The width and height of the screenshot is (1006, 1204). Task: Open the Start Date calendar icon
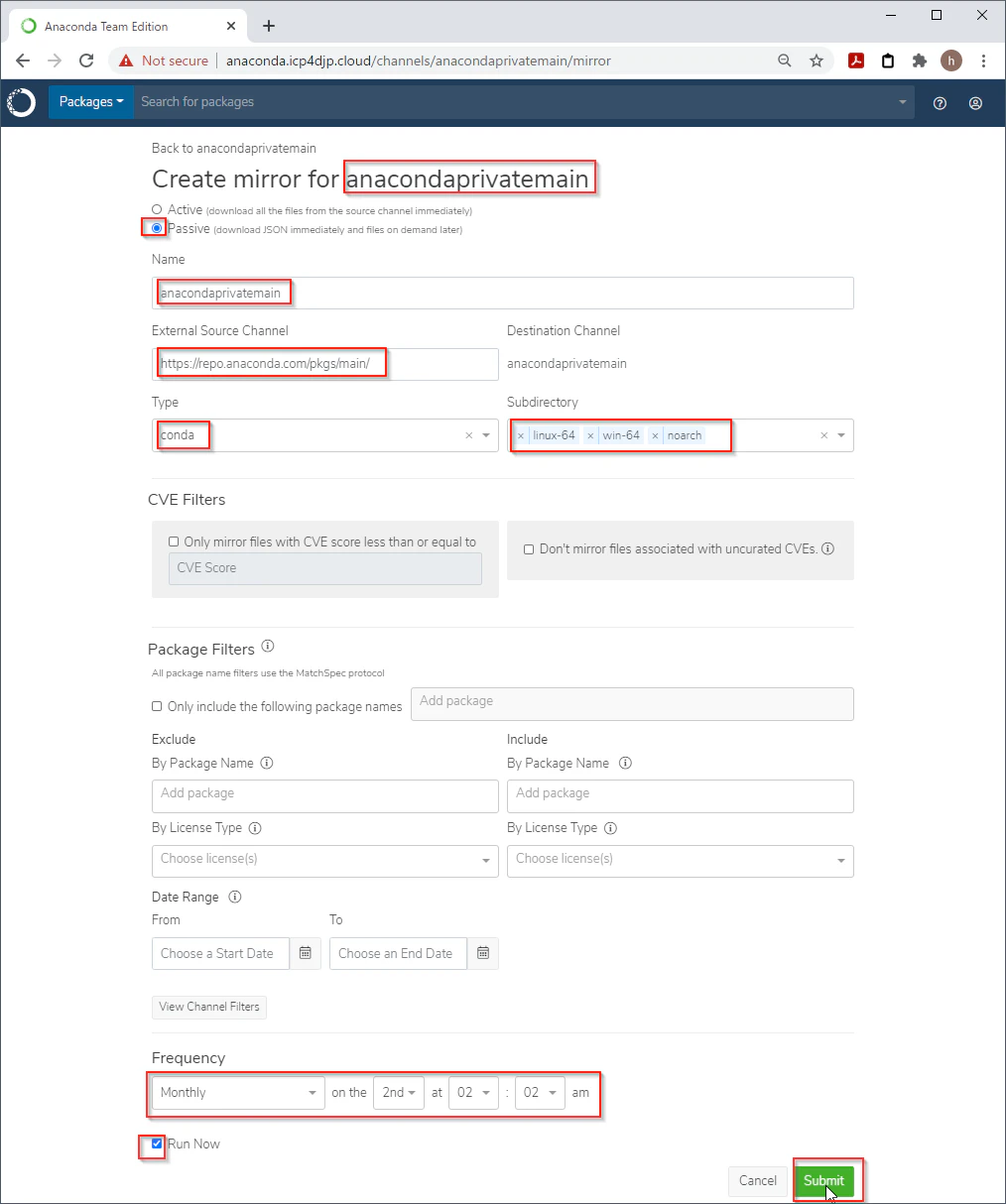point(306,953)
